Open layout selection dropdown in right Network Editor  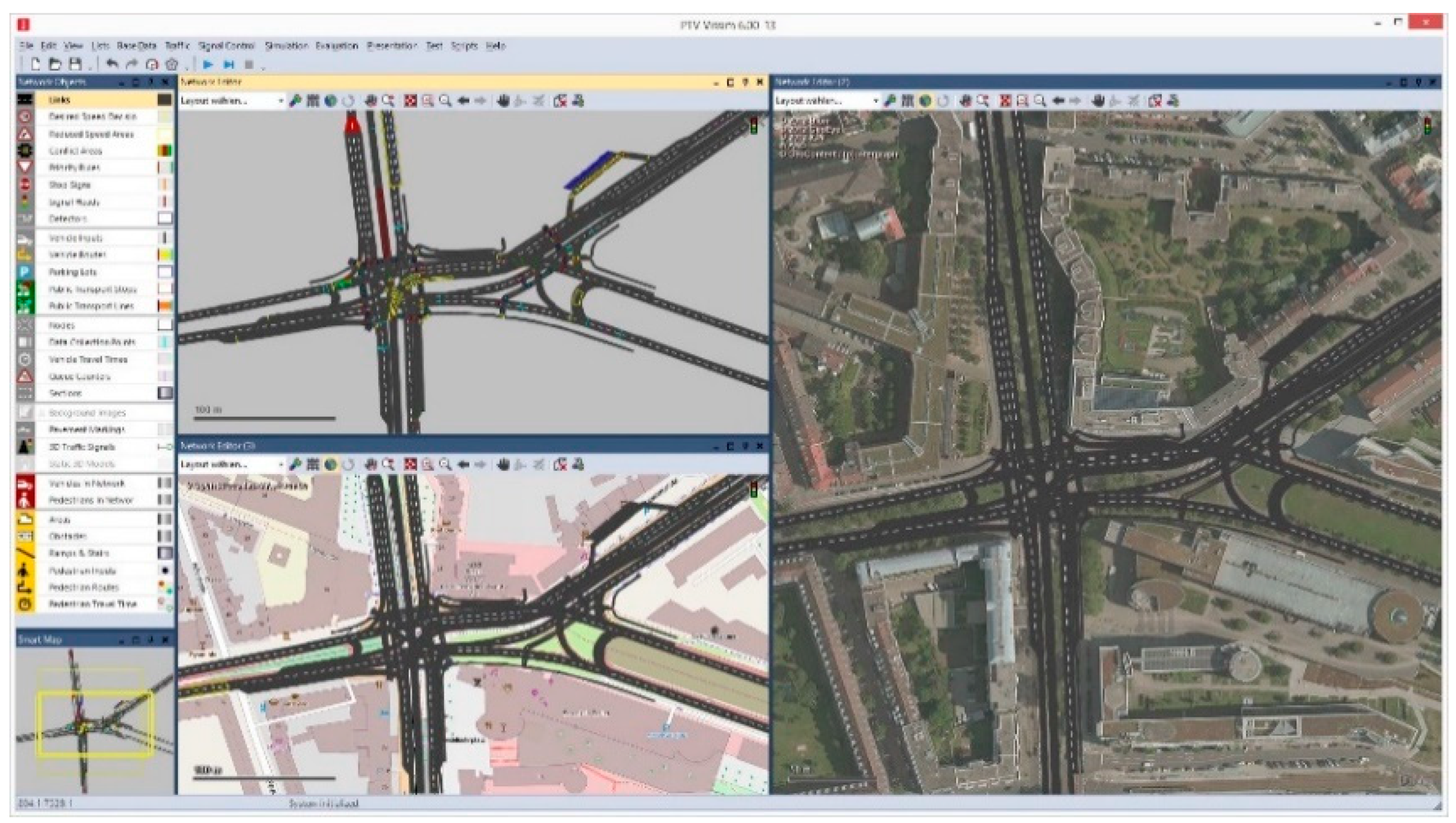pyautogui.click(x=875, y=101)
